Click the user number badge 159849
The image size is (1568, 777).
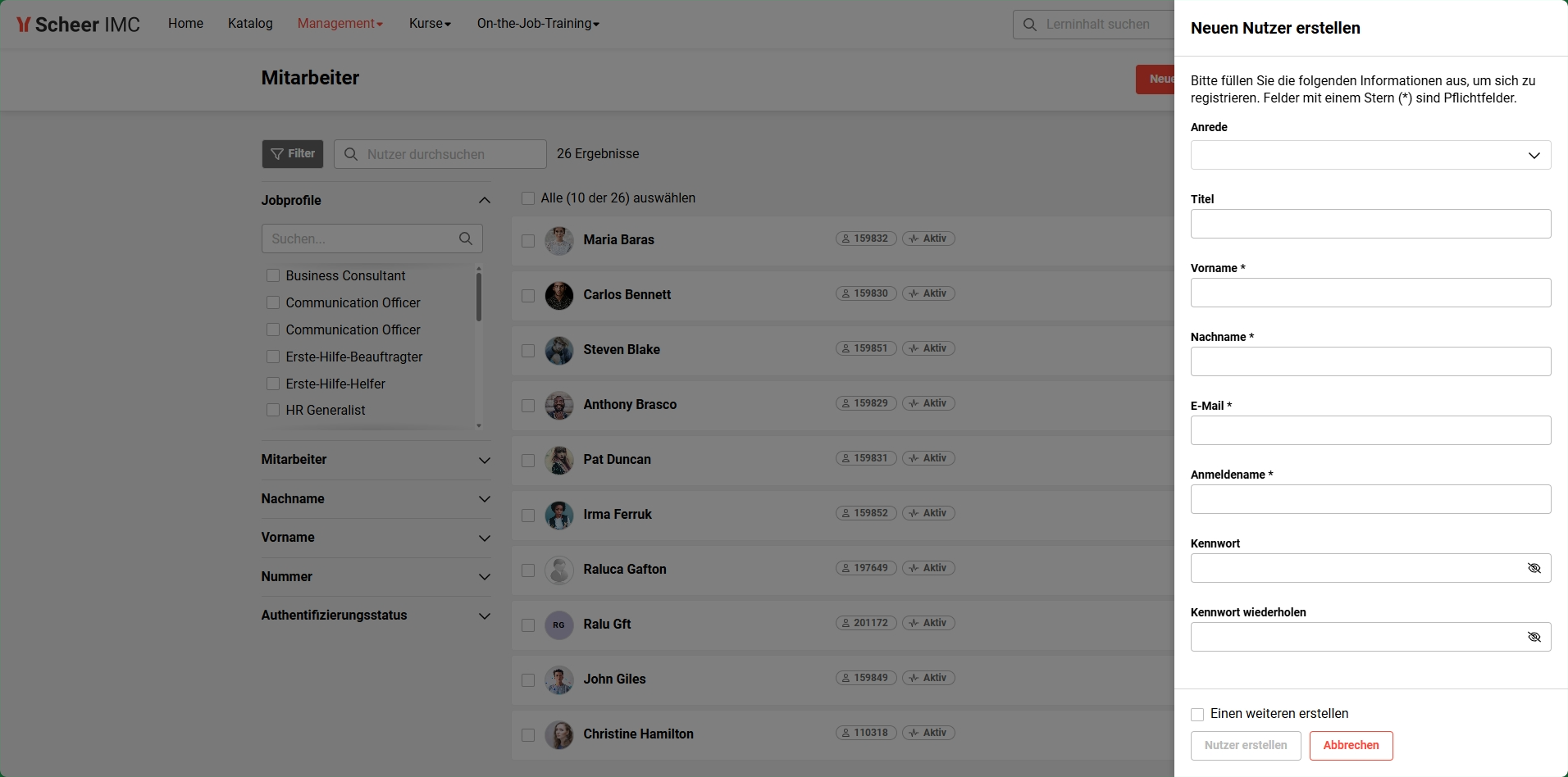tap(866, 678)
